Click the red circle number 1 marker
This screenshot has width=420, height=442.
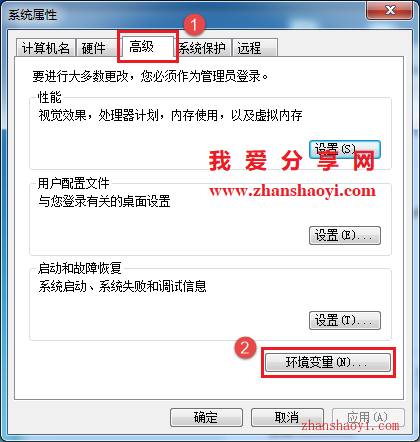[194, 25]
